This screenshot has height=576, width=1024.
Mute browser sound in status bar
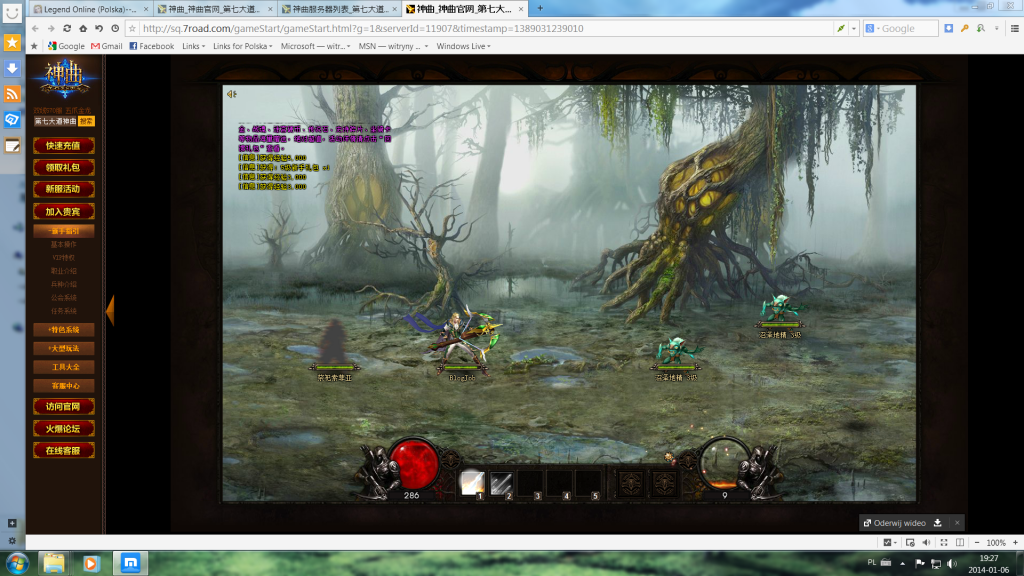pos(927,543)
